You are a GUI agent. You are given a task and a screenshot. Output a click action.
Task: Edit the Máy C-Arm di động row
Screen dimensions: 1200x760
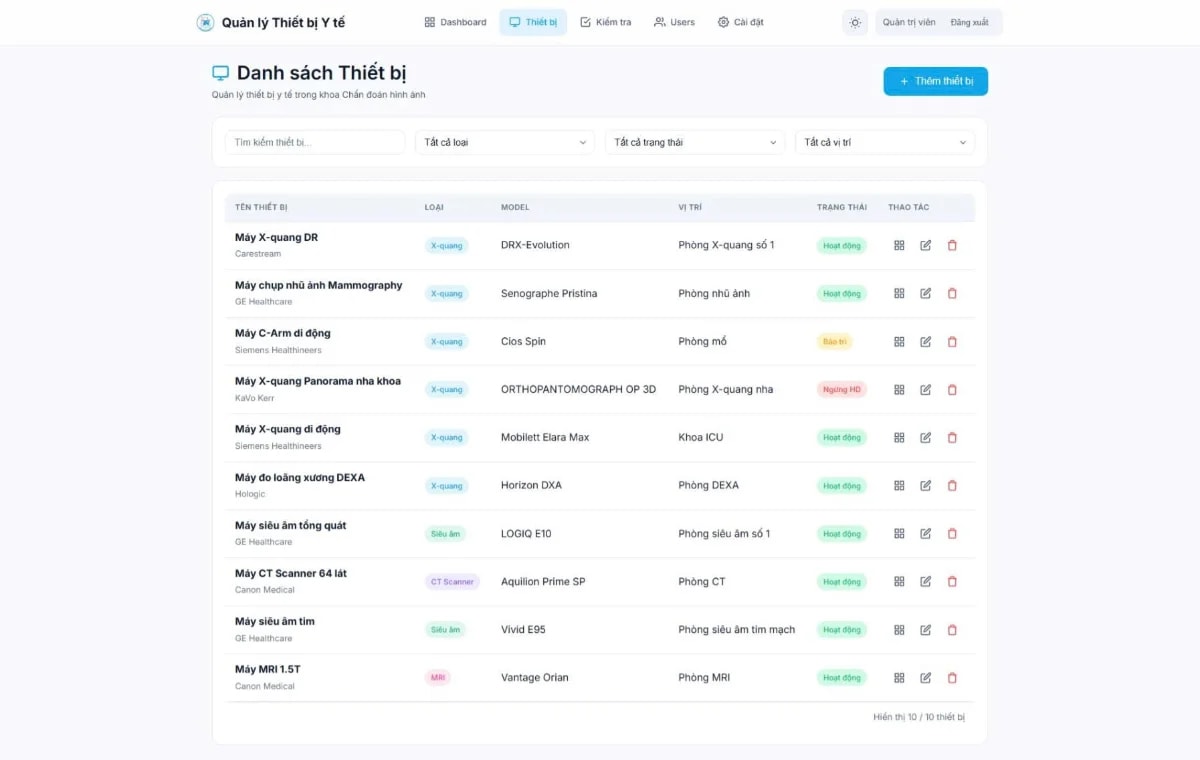tap(926, 341)
